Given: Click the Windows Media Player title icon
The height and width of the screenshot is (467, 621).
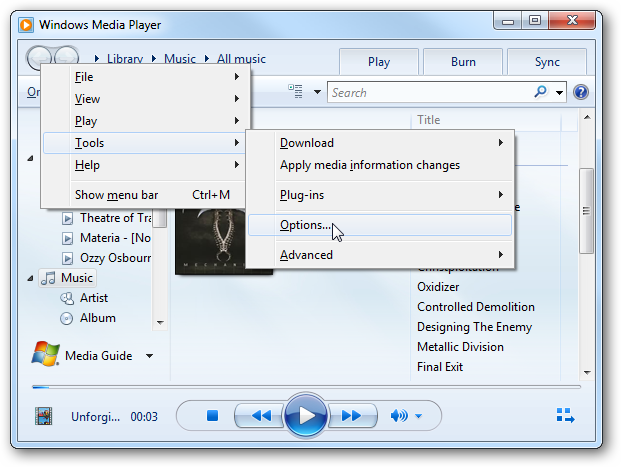Looking at the screenshot, I should [26, 25].
